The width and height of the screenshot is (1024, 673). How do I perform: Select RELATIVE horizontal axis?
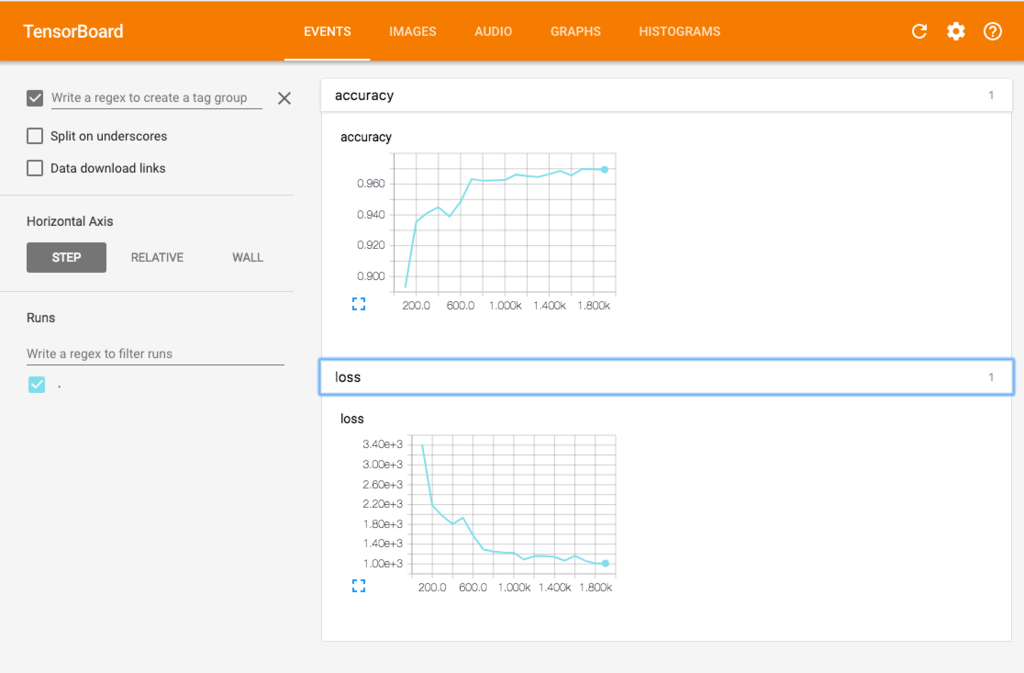click(157, 257)
